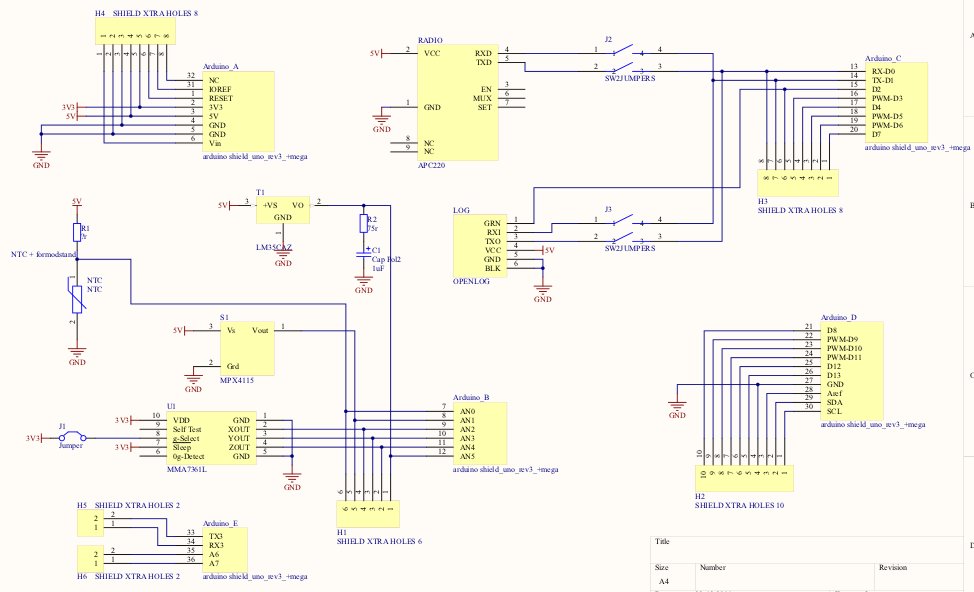The image size is (974, 592).
Task: Select the H1 SHIELD XTRA HOLES 6 header
Action: pos(365,513)
